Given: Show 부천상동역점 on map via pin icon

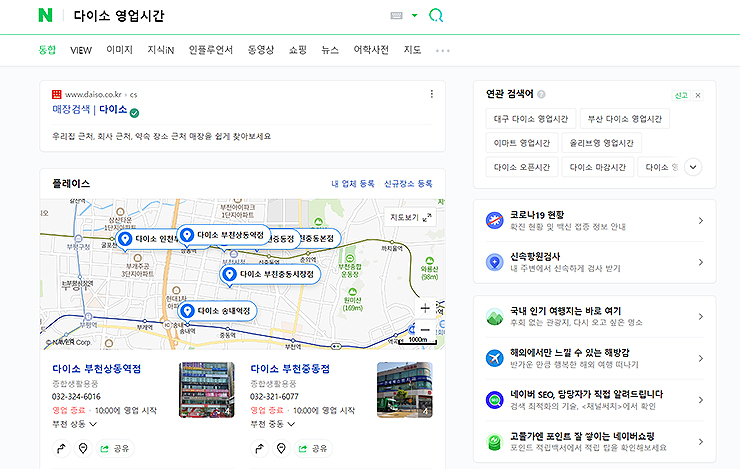Looking at the screenshot, I should 83,448.
